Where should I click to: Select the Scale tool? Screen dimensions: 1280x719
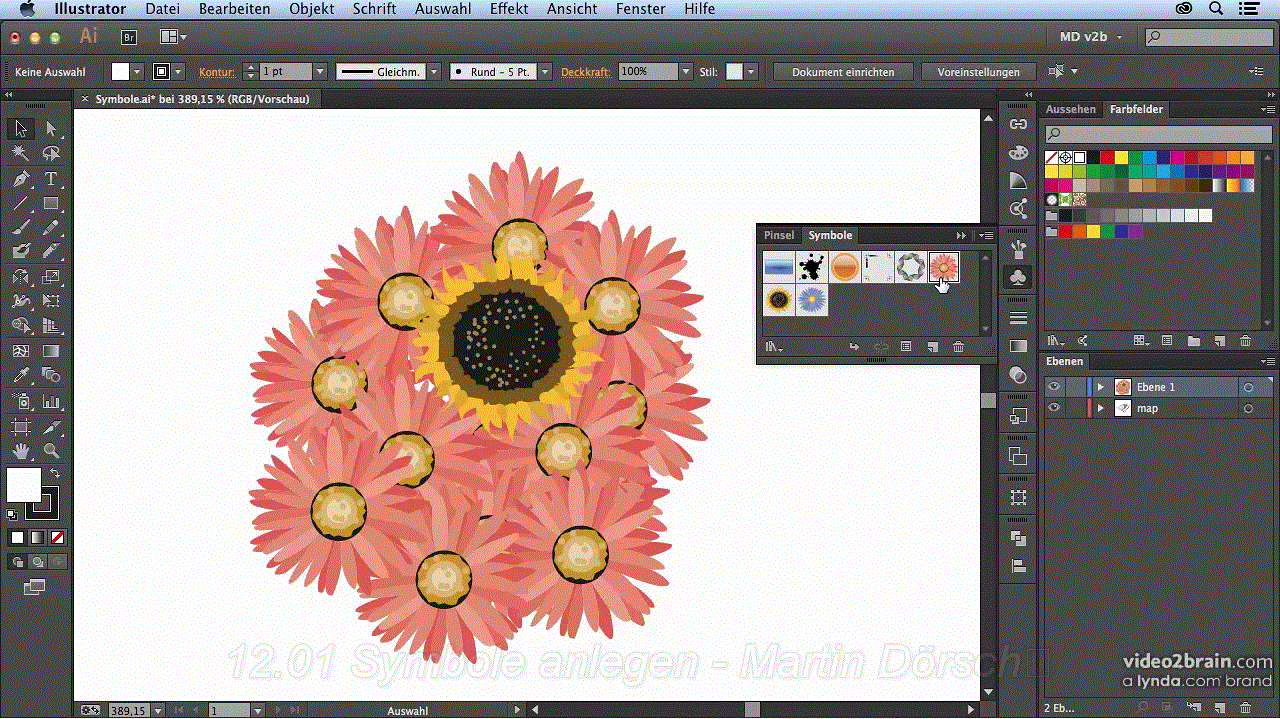click(x=51, y=277)
